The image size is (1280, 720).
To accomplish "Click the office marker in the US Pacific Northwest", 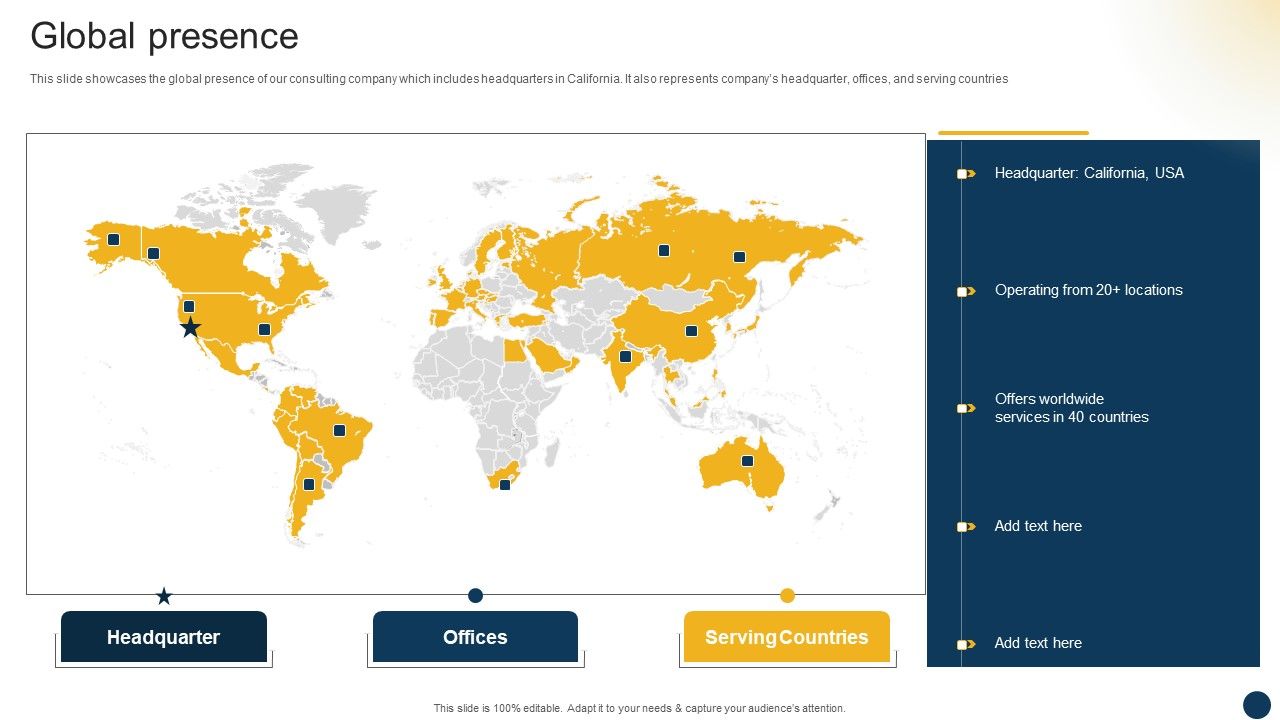I will click(x=189, y=306).
